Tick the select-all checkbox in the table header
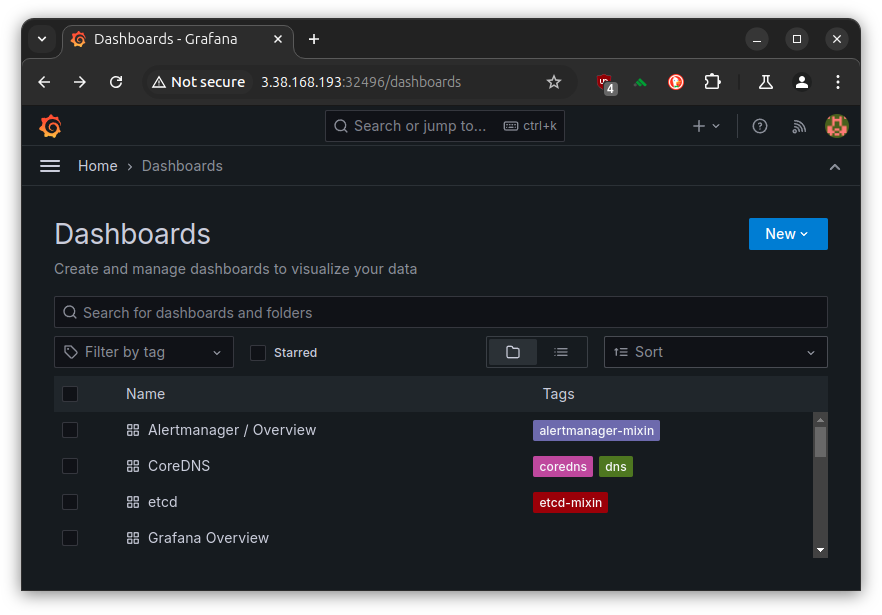 click(70, 394)
